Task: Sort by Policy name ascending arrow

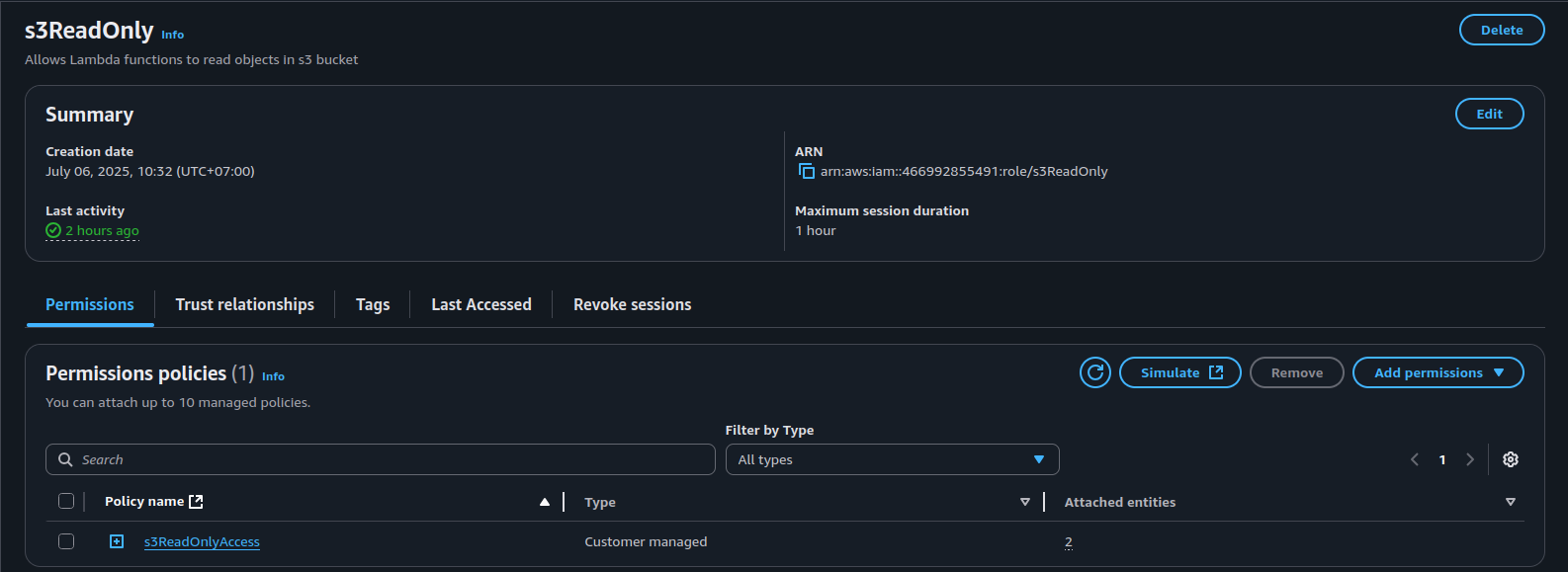Action: coord(544,502)
